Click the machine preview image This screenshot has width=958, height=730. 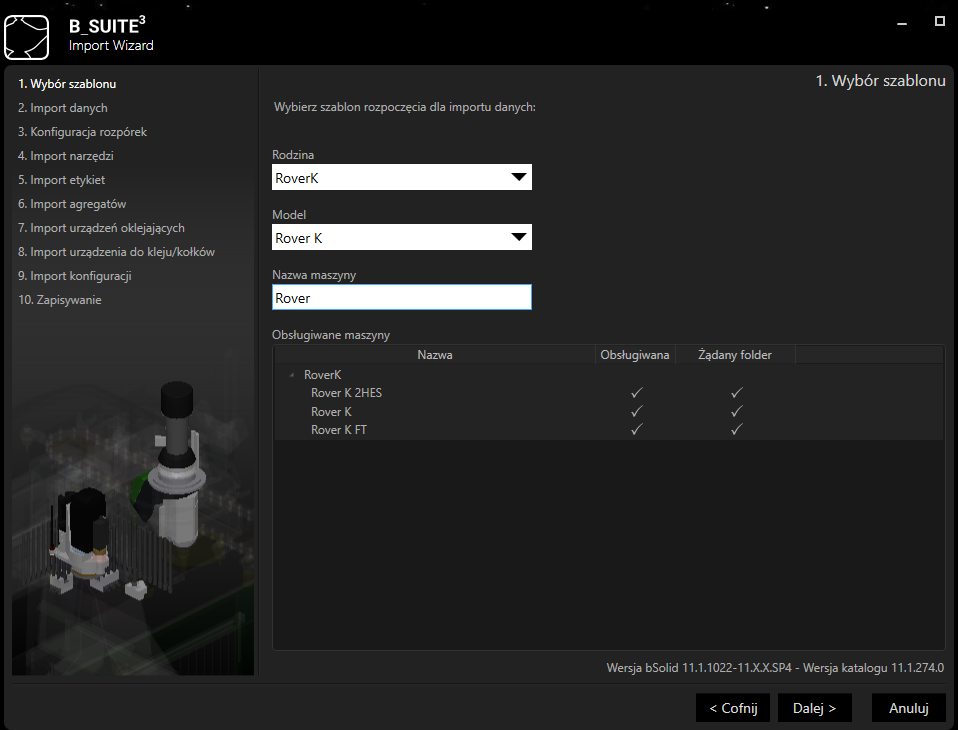(x=133, y=513)
